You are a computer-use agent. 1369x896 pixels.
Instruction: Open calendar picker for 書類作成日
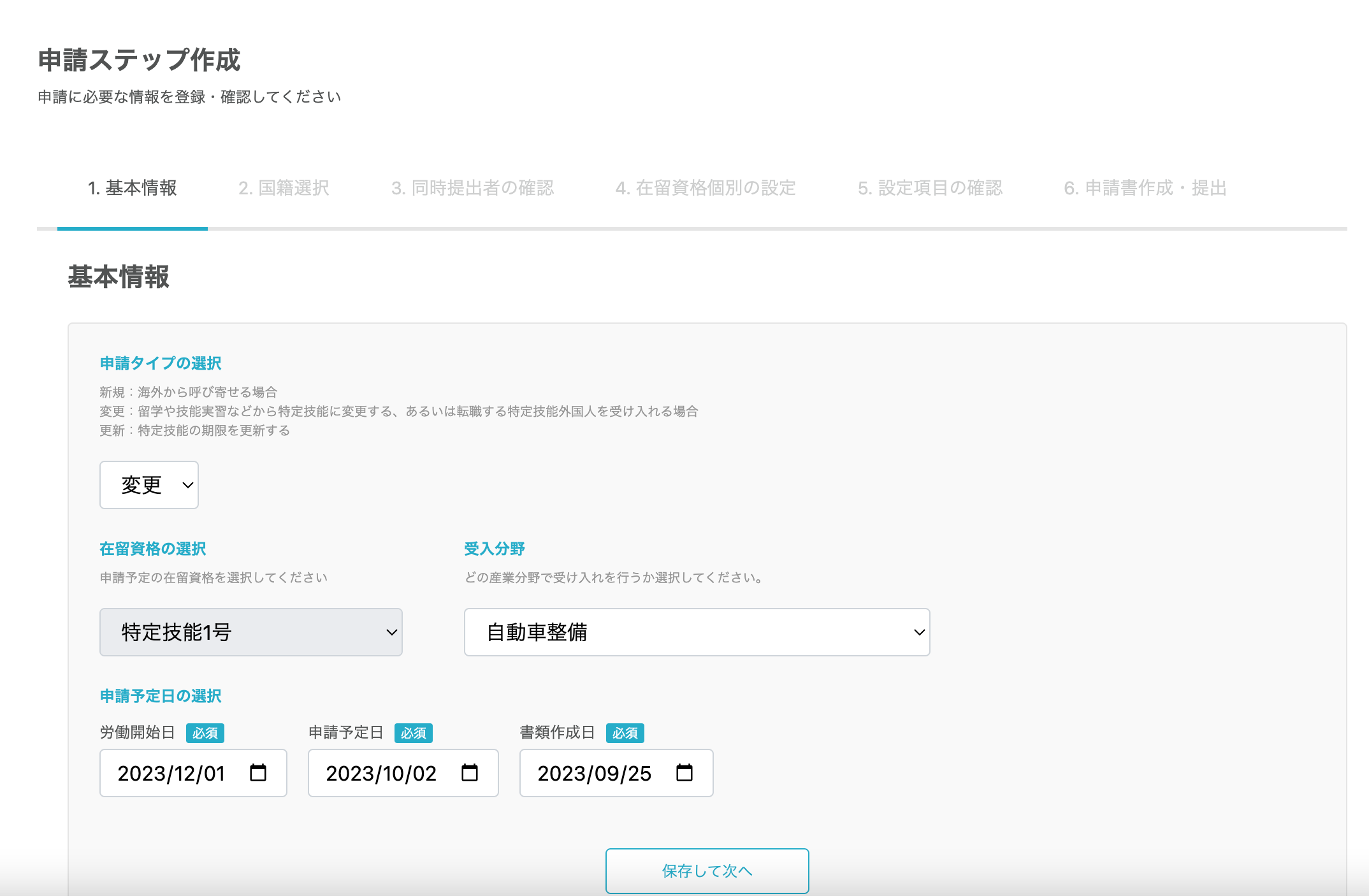tap(684, 772)
